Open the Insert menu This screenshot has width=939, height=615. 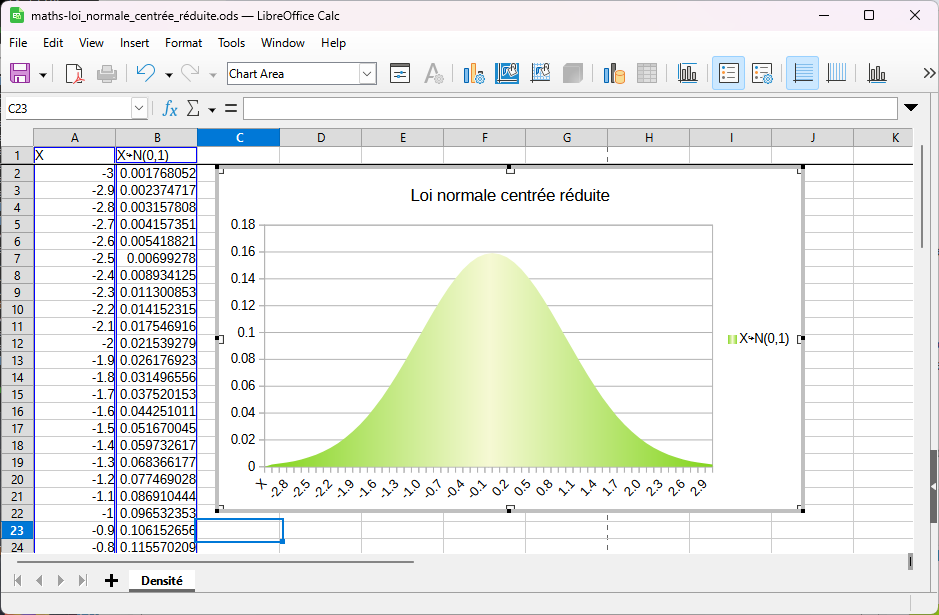click(134, 43)
